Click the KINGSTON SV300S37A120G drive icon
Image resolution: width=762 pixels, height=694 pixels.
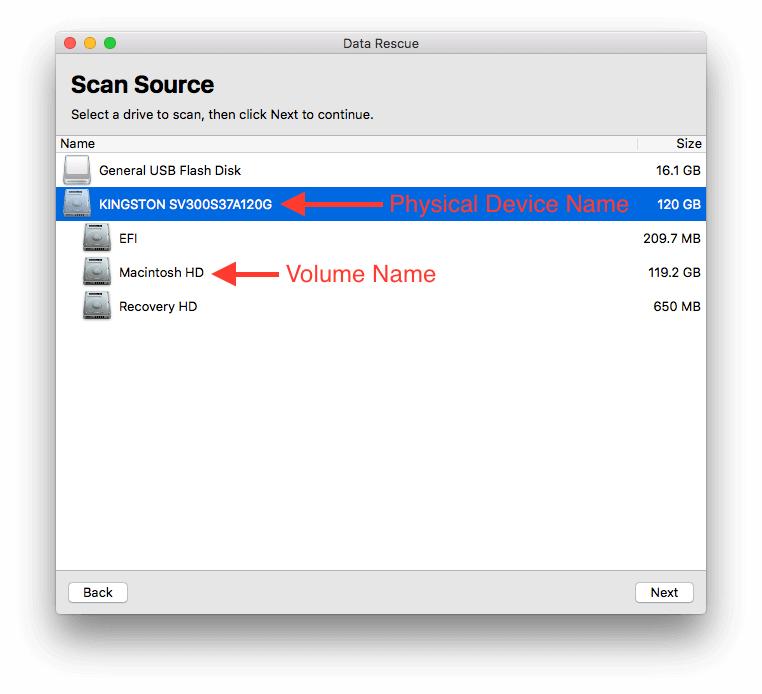77,203
